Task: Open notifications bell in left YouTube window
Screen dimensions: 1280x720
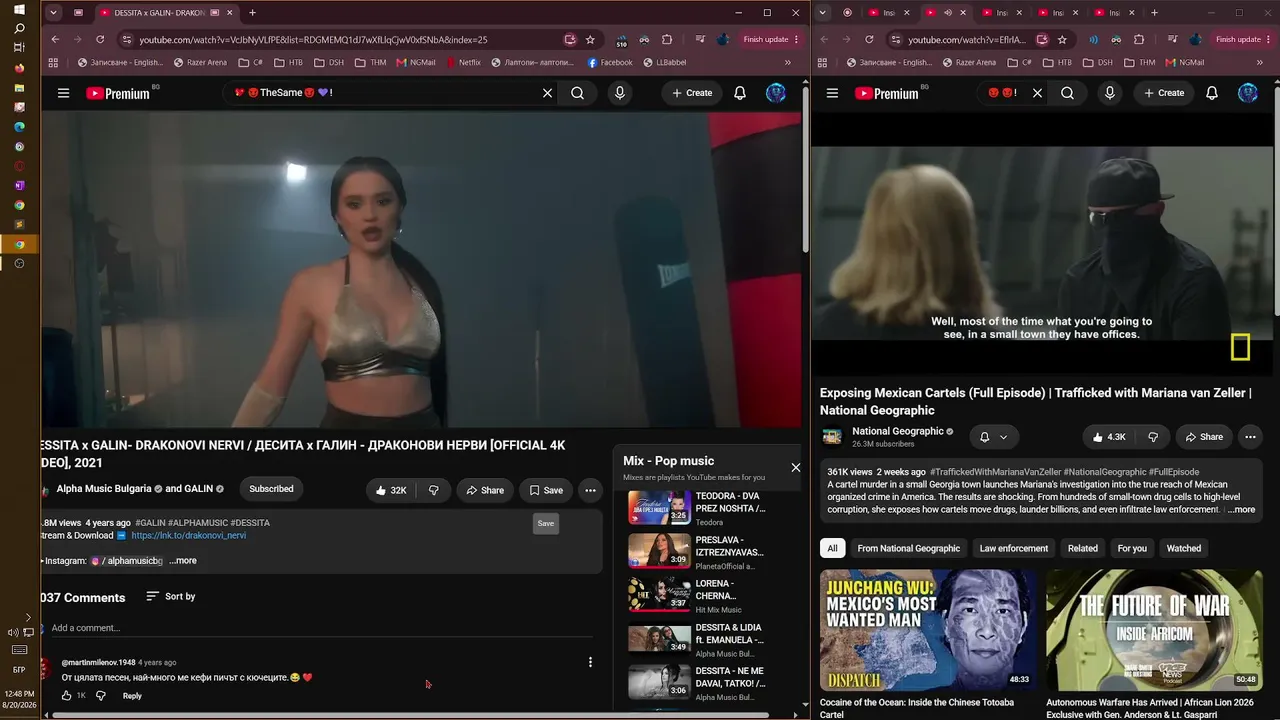Action: pyautogui.click(x=740, y=93)
